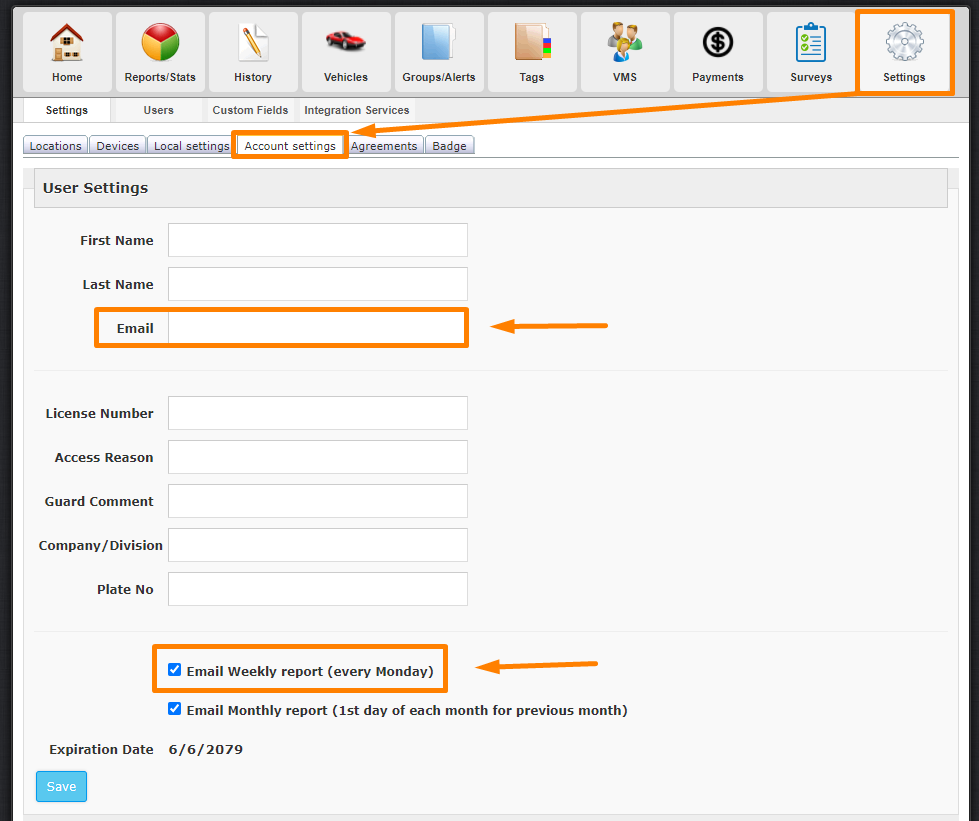Open the Devices tab
The image size is (979, 821).
[117, 145]
